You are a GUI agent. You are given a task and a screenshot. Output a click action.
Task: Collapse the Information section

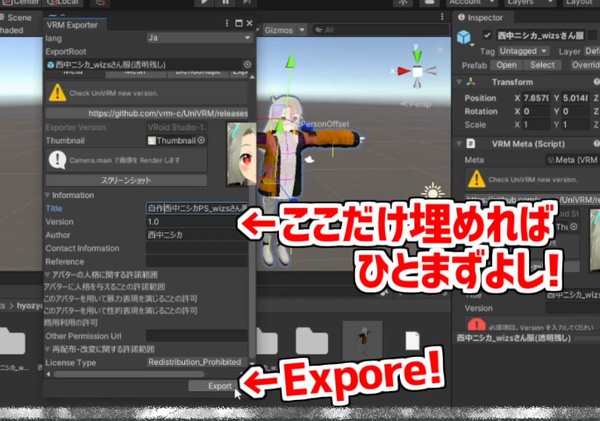[47, 195]
